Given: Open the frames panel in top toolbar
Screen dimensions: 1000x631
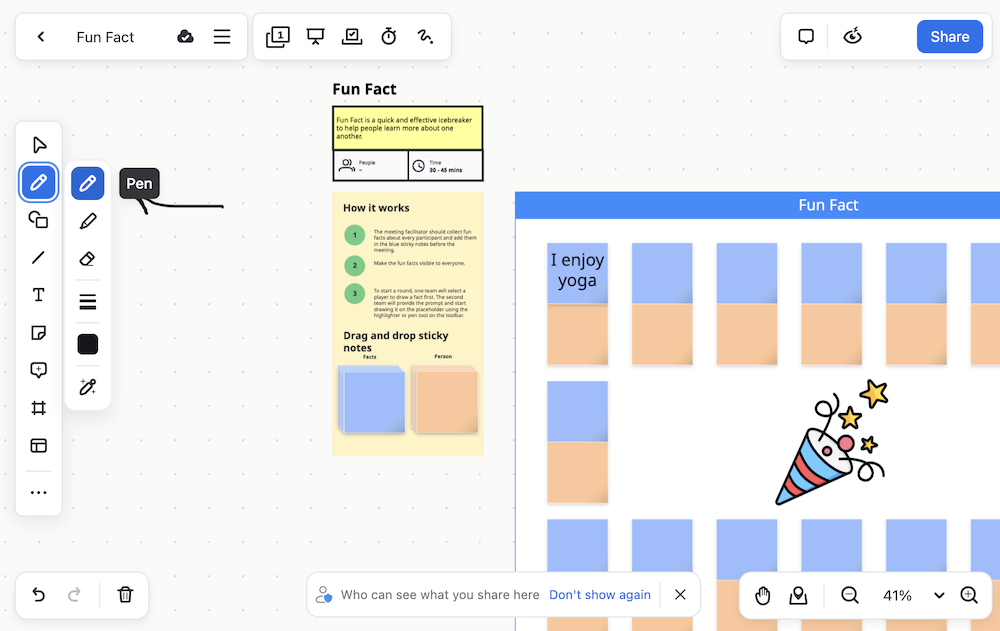Looking at the screenshot, I should coord(277,37).
